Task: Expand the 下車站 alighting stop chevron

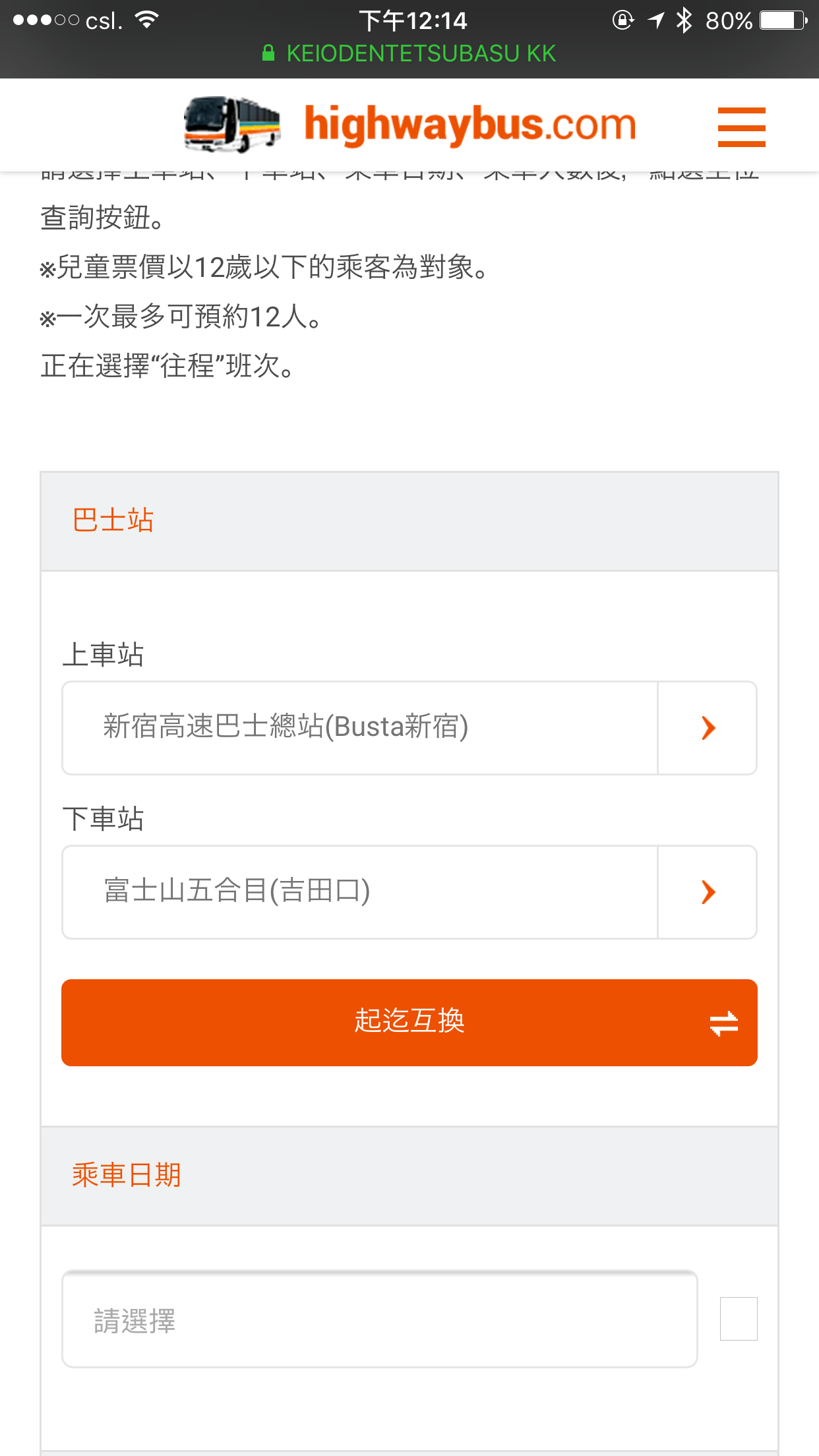Action: pos(708,892)
